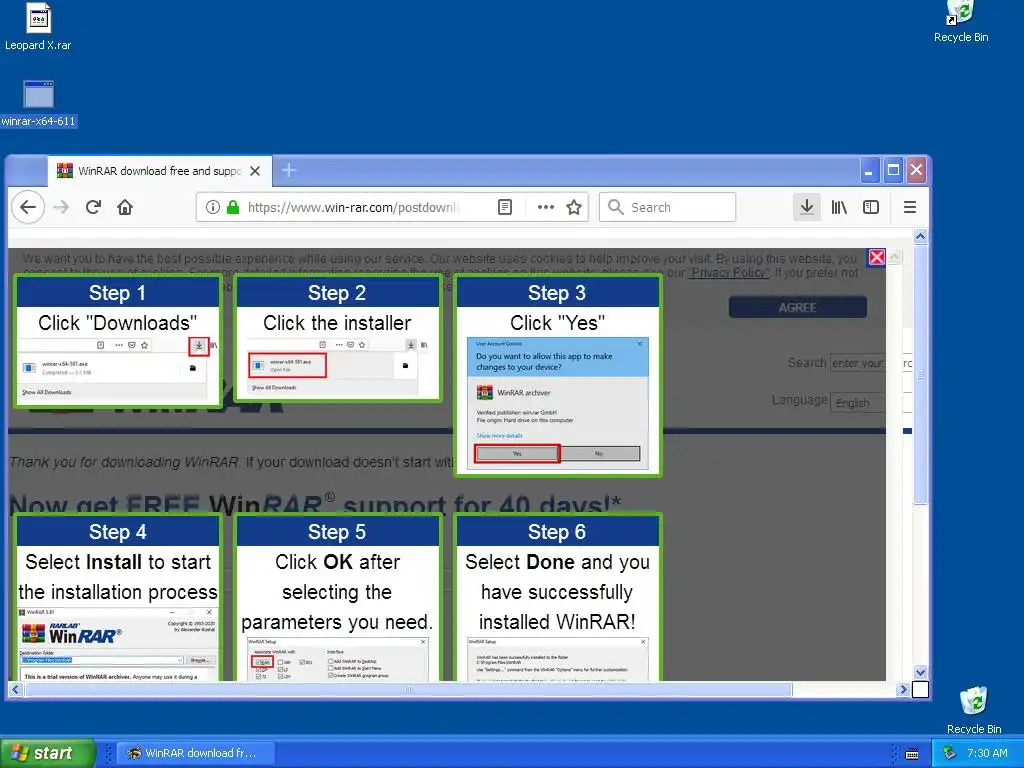Go back with the browser back arrow
The width and height of the screenshot is (1024, 768).
[x=28, y=208]
